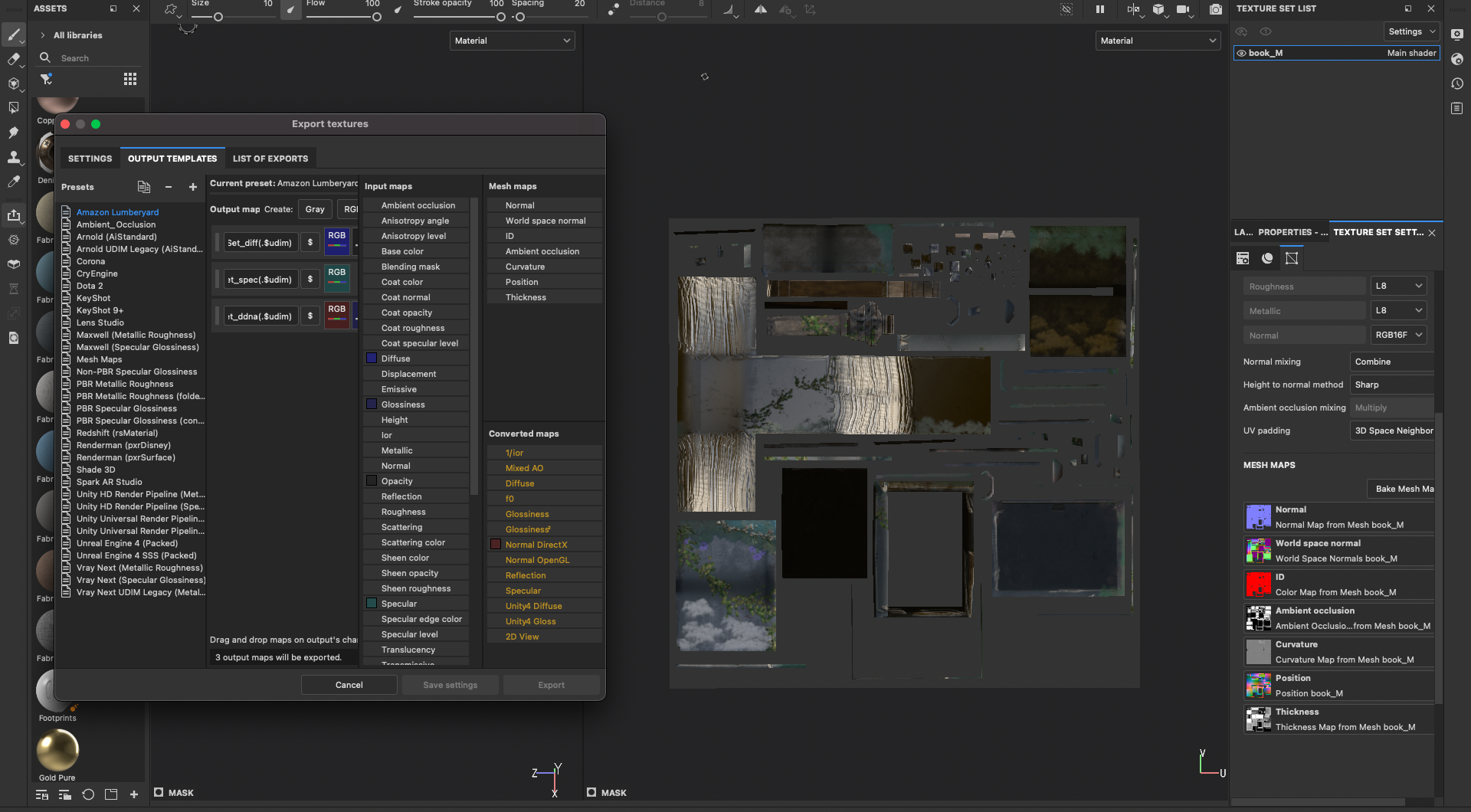Image resolution: width=1471 pixels, height=812 pixels.
Task: Open the Normal RGB16F format dropdown
Action: coord(1398,335)
